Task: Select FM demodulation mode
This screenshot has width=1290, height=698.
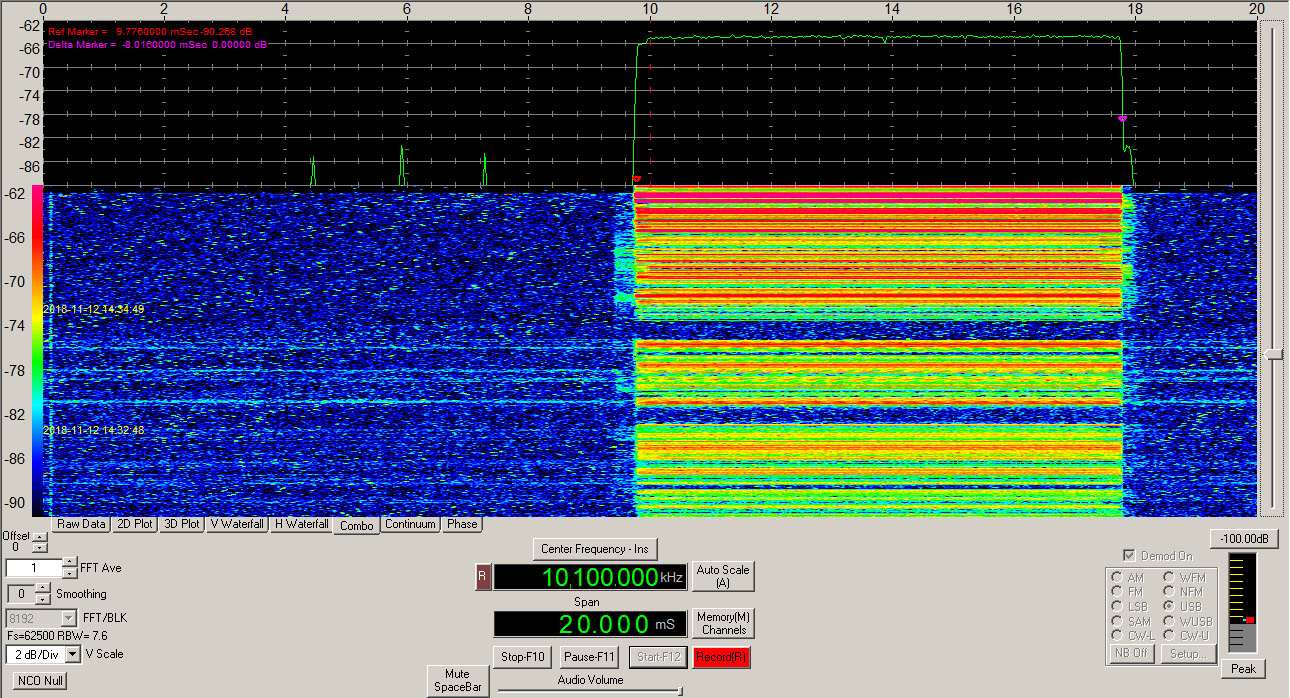Action: 1116,592
